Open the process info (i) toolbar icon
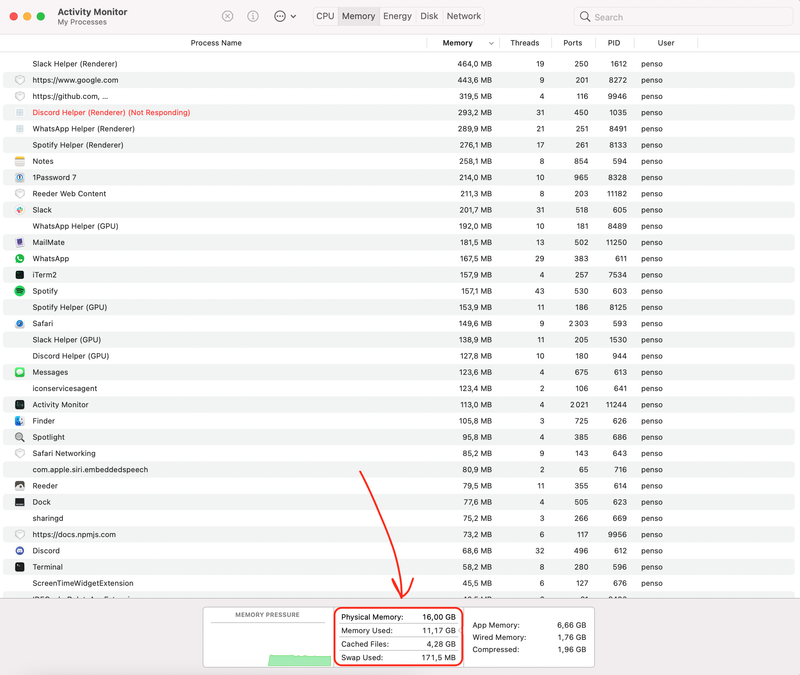 click(x=253, y=16)
